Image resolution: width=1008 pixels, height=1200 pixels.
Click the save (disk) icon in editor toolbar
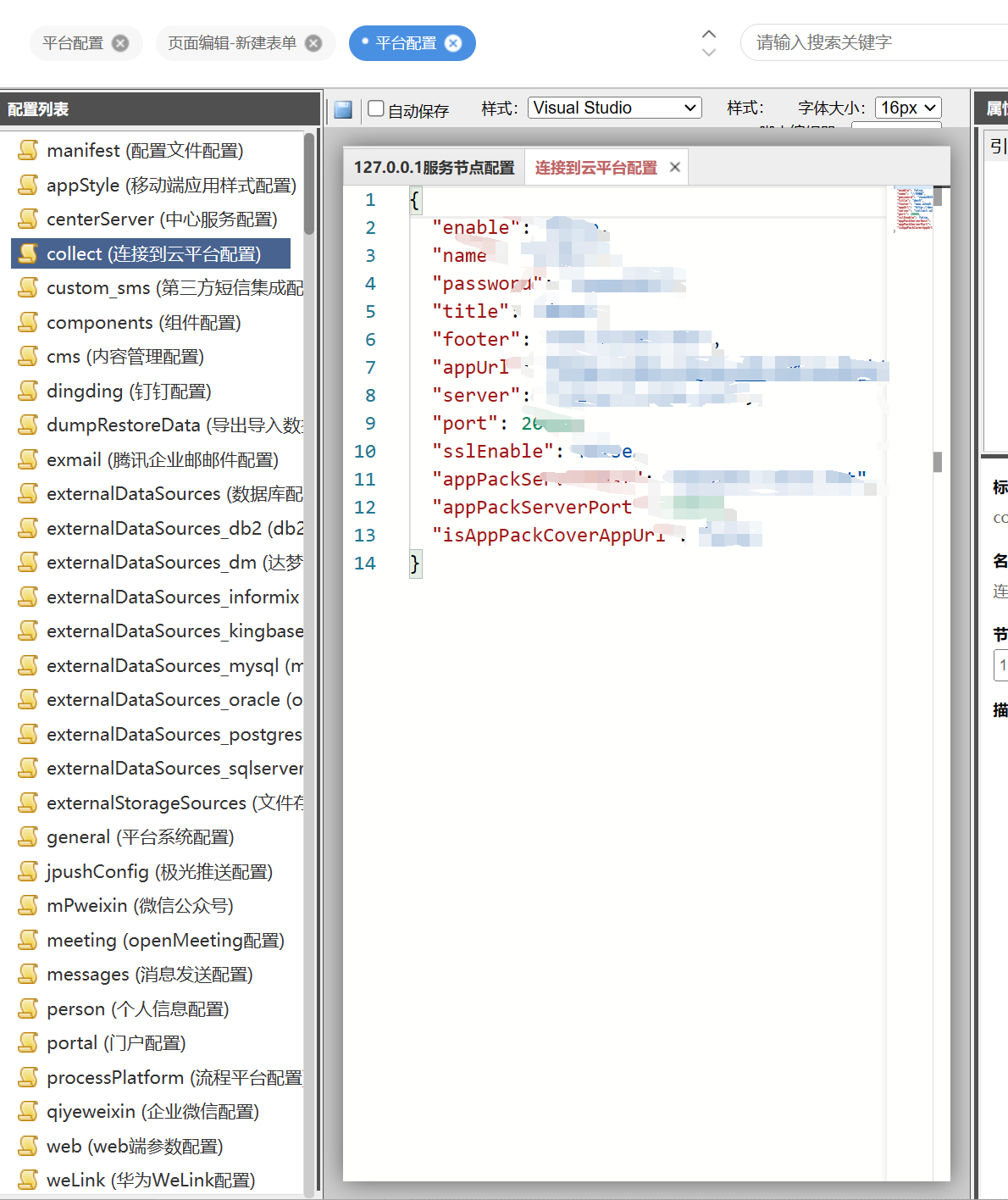click(x=341, y=108)
